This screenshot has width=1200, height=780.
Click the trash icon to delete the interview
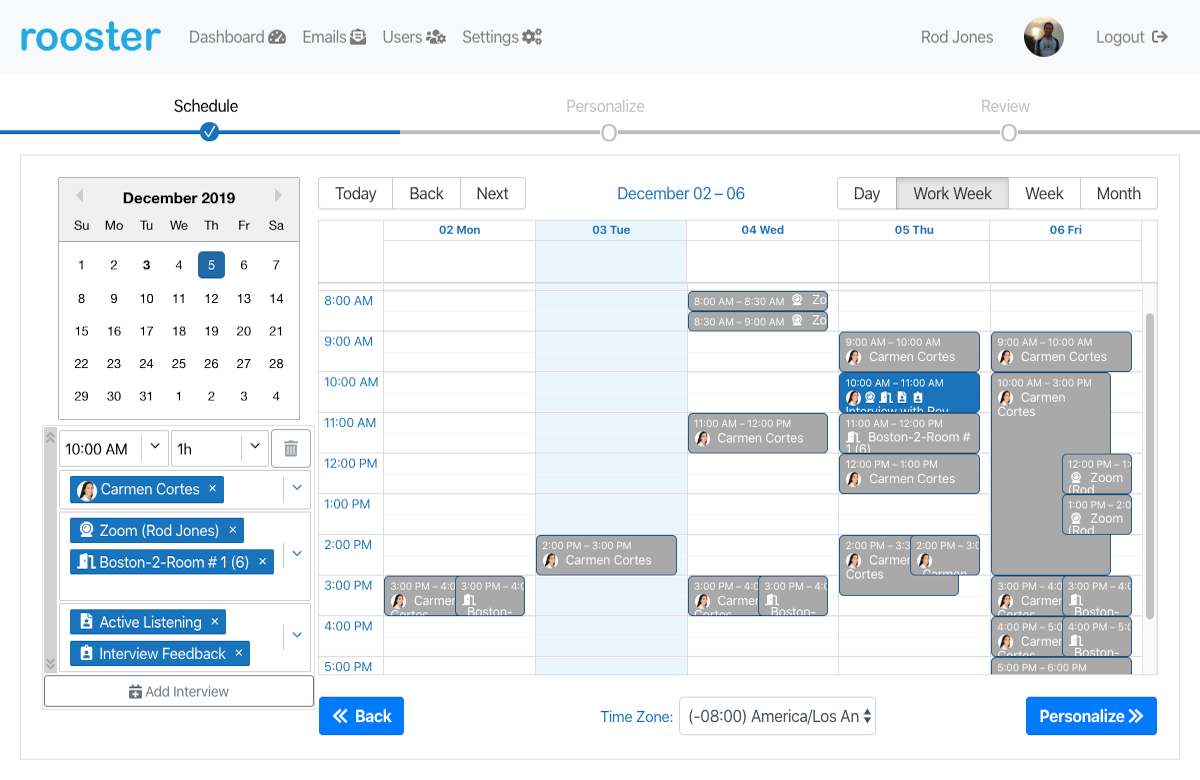click(290, 448)
